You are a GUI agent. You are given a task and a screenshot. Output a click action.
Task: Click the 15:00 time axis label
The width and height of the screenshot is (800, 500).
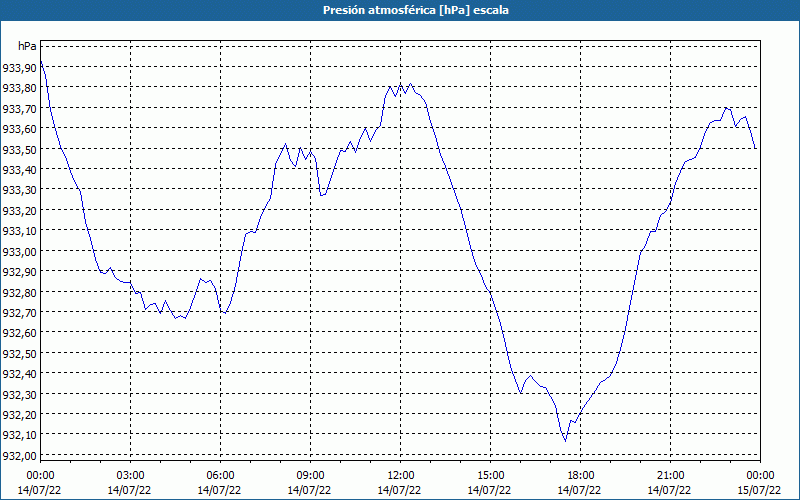click(490, 476)
